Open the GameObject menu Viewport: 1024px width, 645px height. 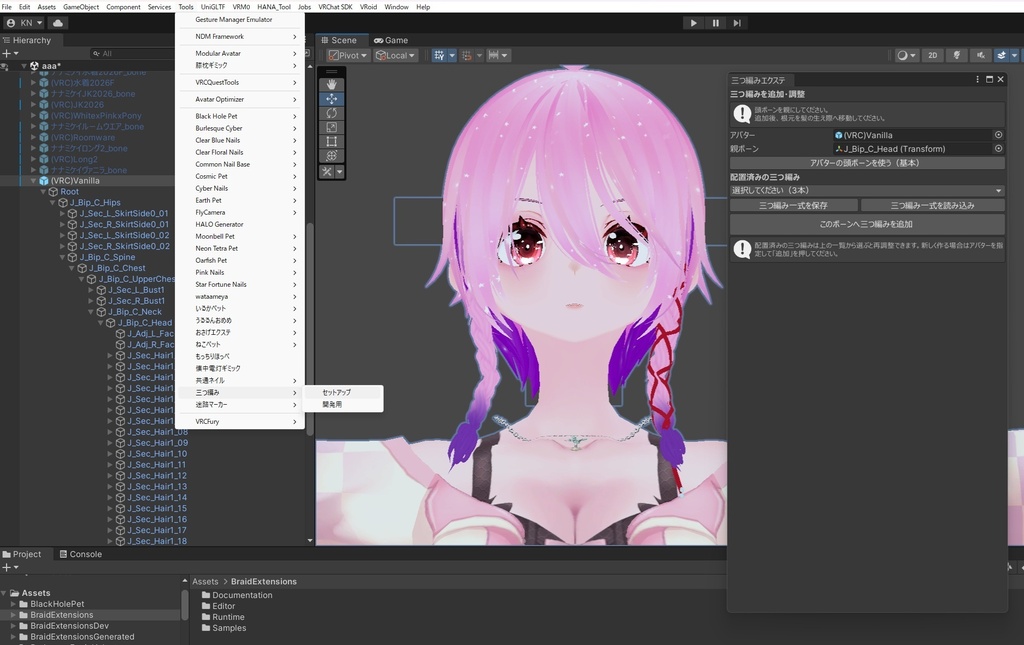(x=81, y=7)
